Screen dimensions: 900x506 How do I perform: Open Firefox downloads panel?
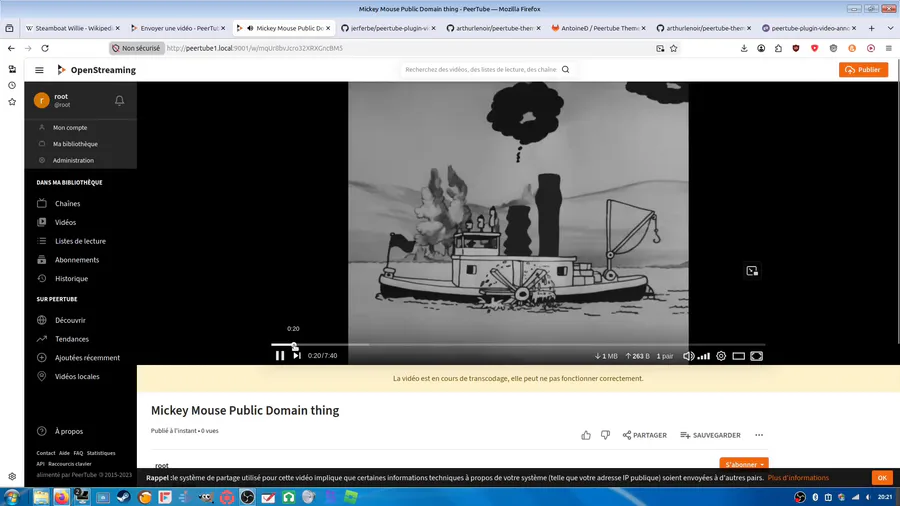pyautogui.click(x=744, y=48)
